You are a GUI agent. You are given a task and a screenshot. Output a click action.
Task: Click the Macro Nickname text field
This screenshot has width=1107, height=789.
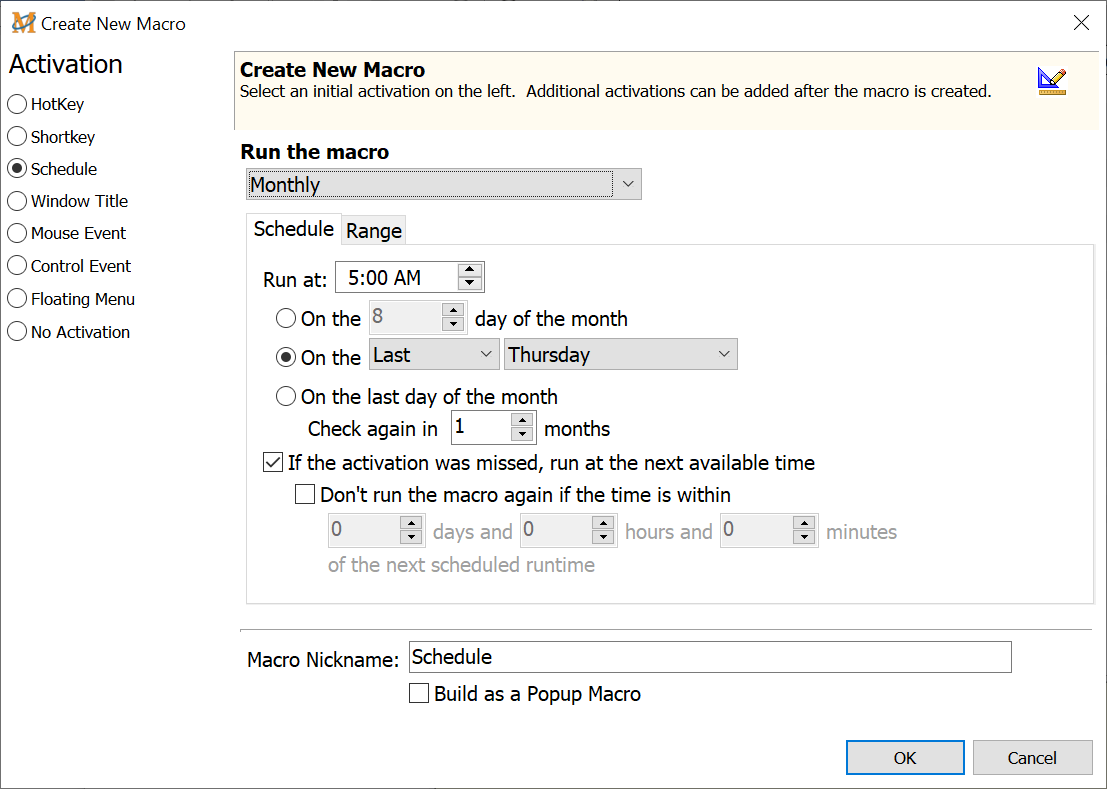[x=710, y=657]
